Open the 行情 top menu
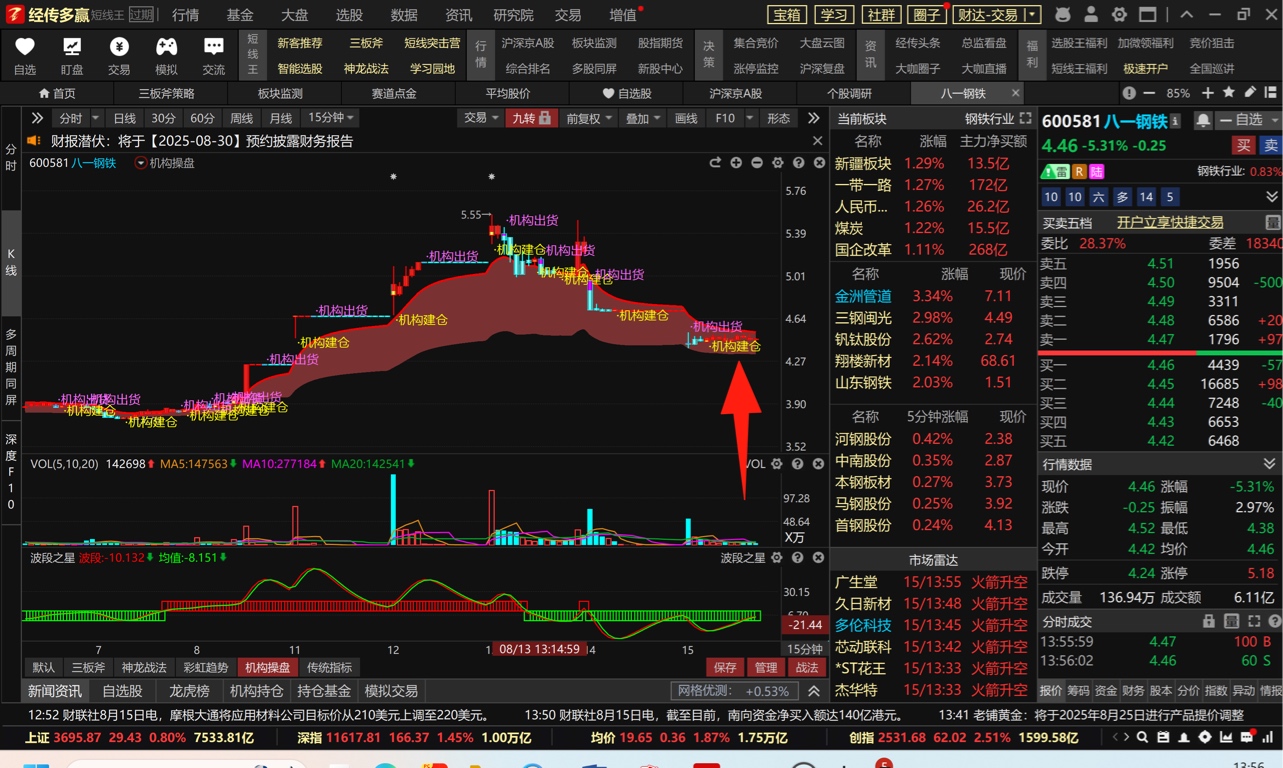The width and height of the screenshot is (1283, 768). [185, 15]
